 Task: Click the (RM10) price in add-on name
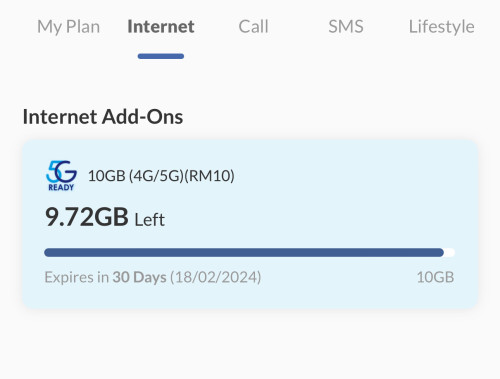click(209, 176)
